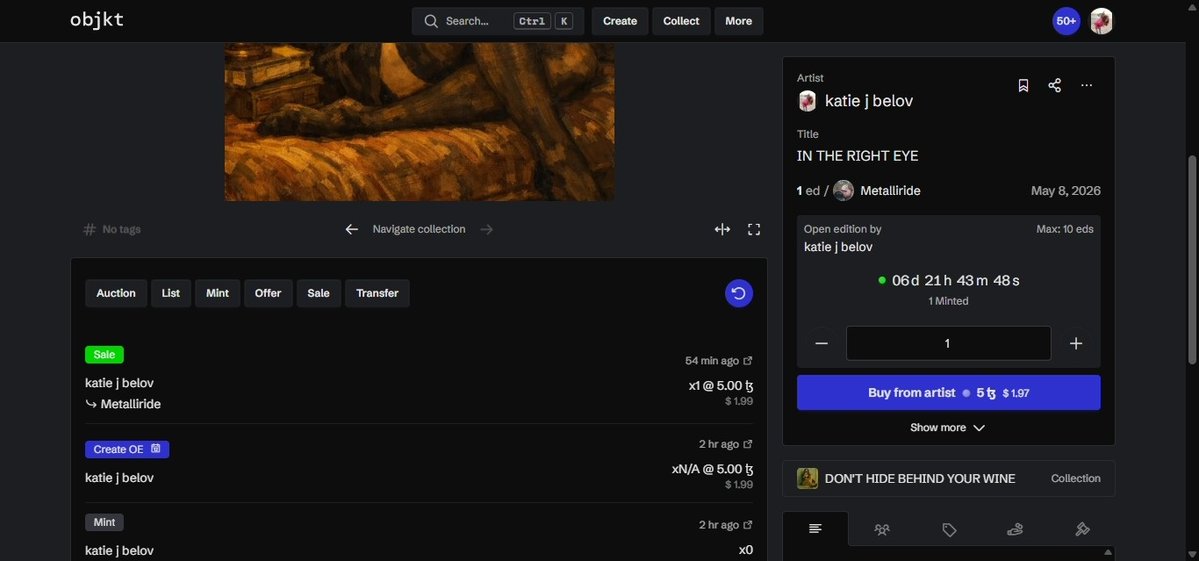Increase edition quantity with plus
Screen dimensions: 1199x561
pos(1076,343)
